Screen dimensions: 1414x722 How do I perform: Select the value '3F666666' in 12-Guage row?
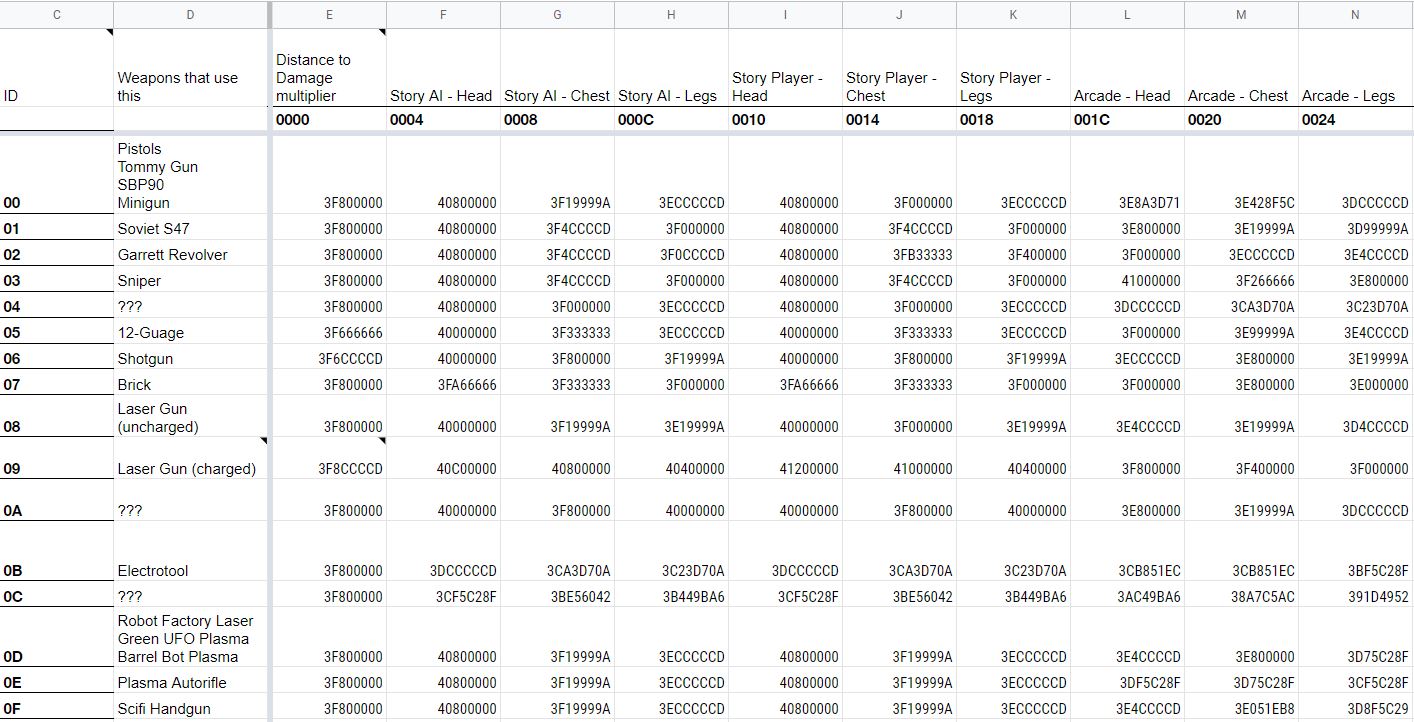[x=329, y=333]
